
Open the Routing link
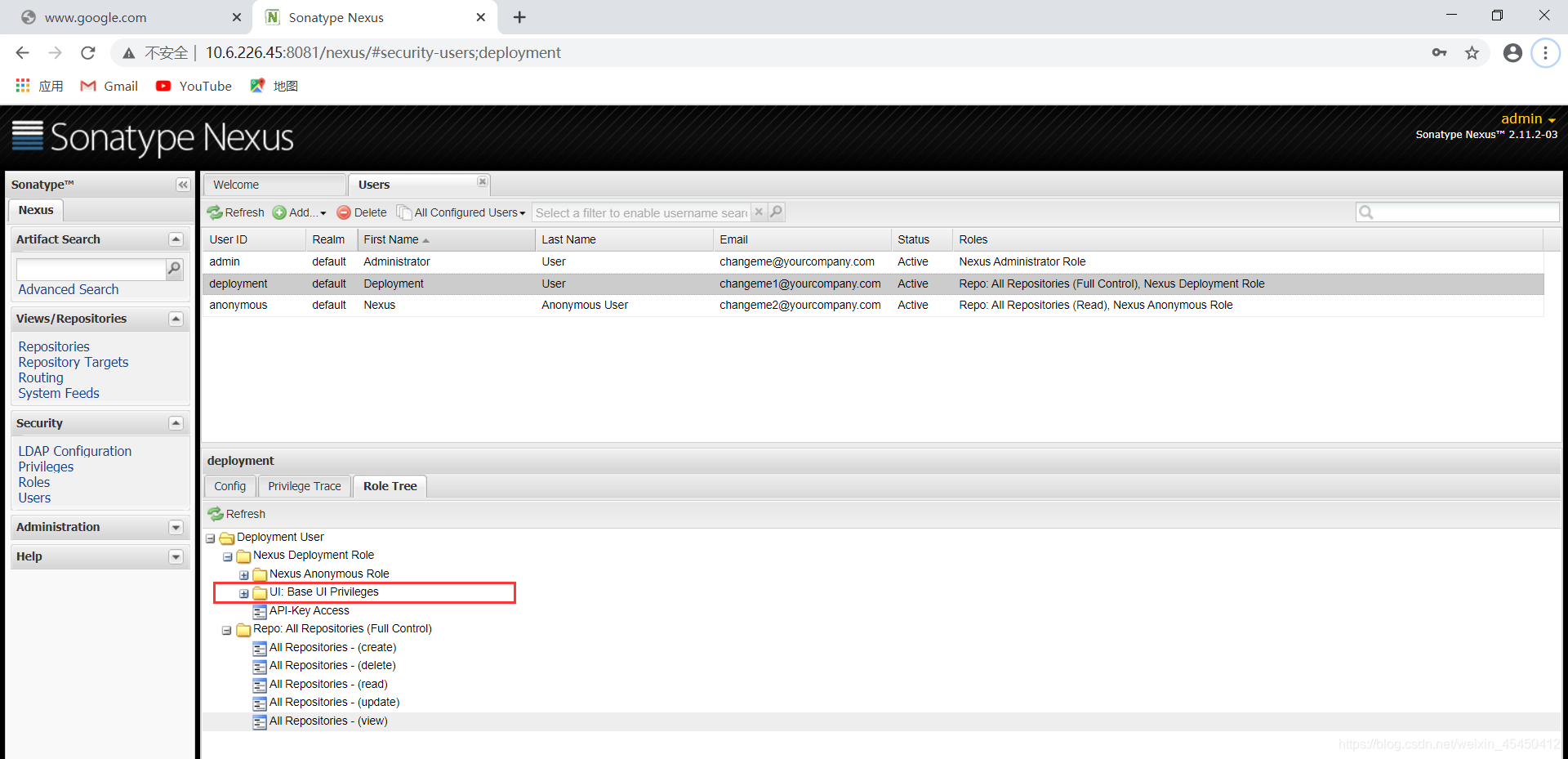[41, 377]
